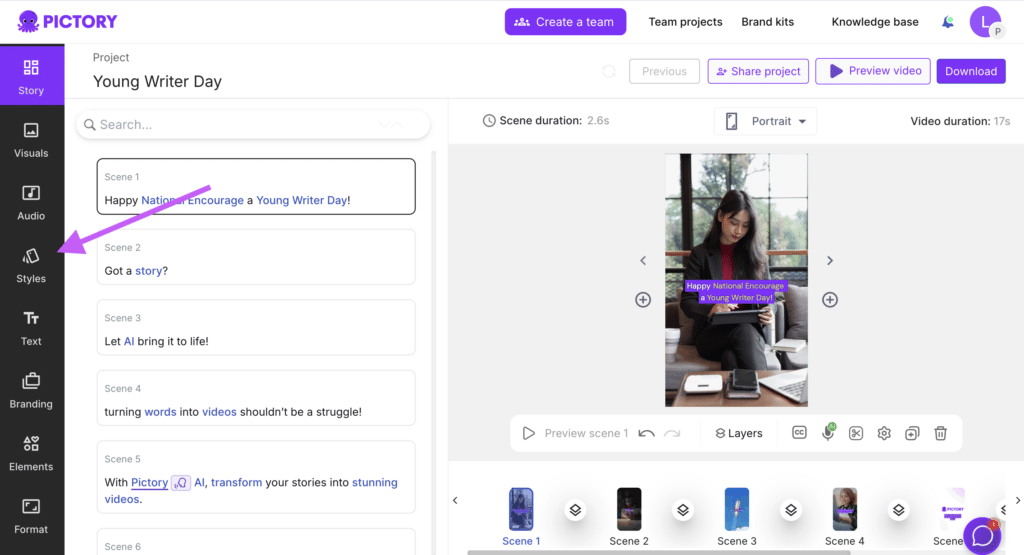The height and width of the screenshot is (555, 1024).
Task: Duplicate the scene
Action: 912,433
